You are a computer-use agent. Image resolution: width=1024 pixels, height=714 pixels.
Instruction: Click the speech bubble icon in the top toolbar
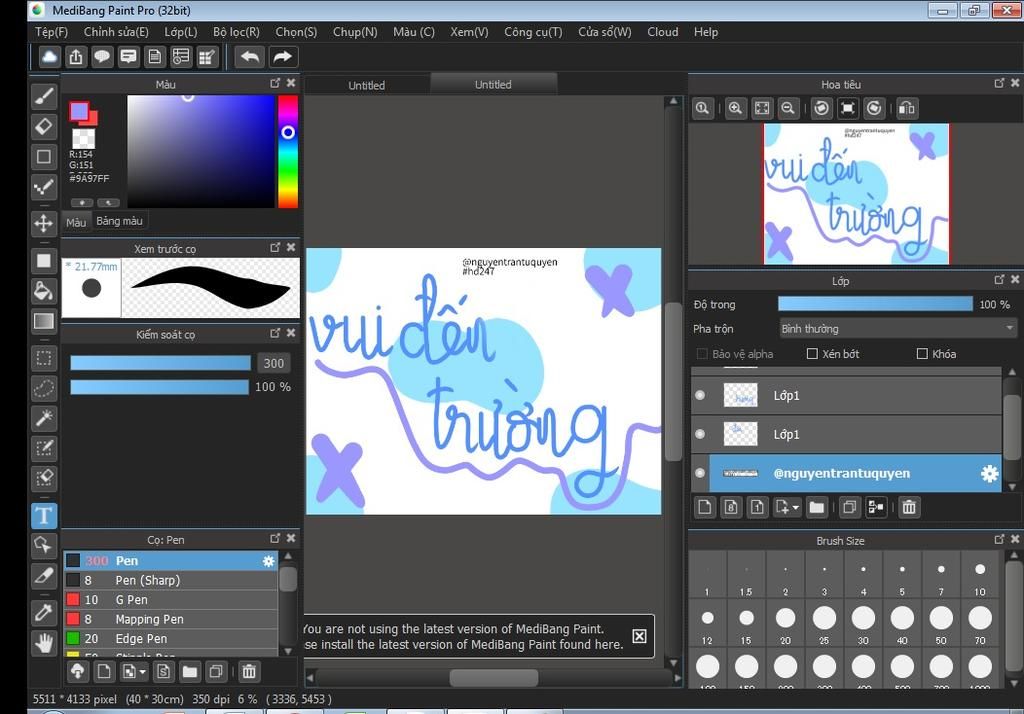[102, 57]
